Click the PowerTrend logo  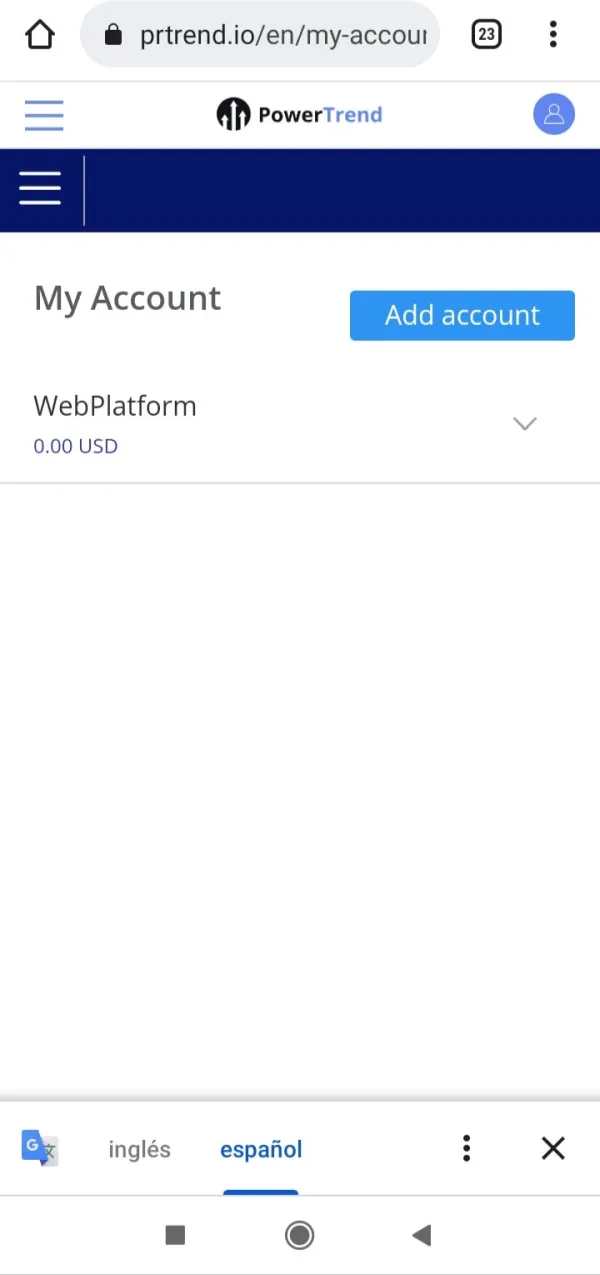click(299, 115)
